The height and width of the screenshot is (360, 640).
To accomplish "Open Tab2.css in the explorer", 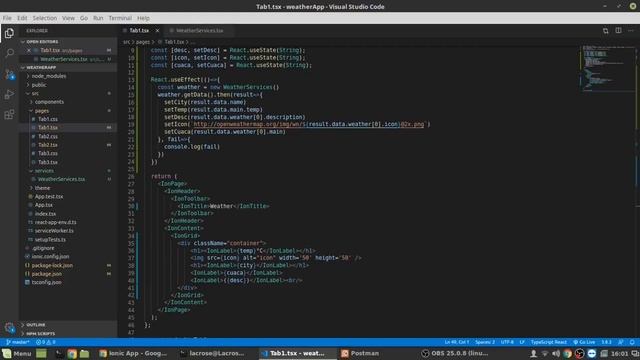I will click(48, 136).
